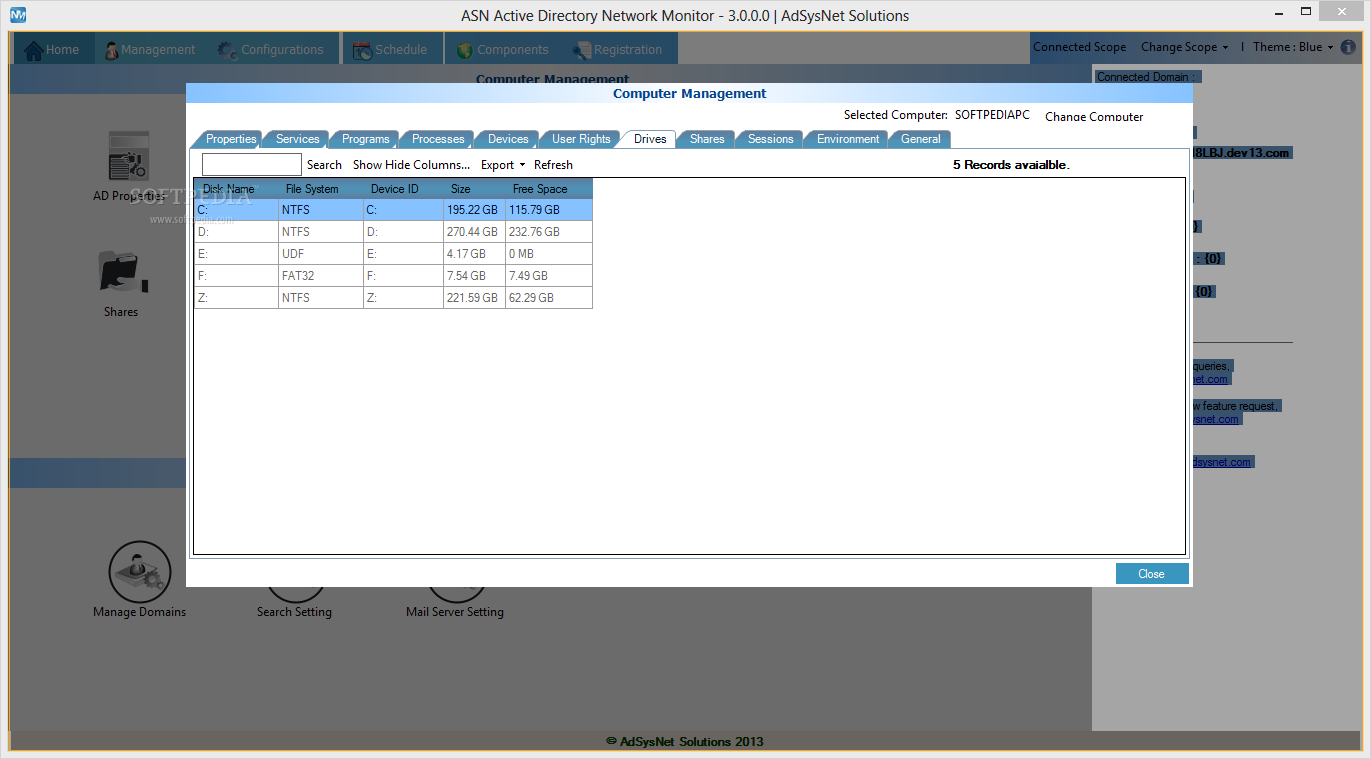This screenshot has height=759, width=1371.
Task: Sort by Device ID column header
Action: click(403, 189)
